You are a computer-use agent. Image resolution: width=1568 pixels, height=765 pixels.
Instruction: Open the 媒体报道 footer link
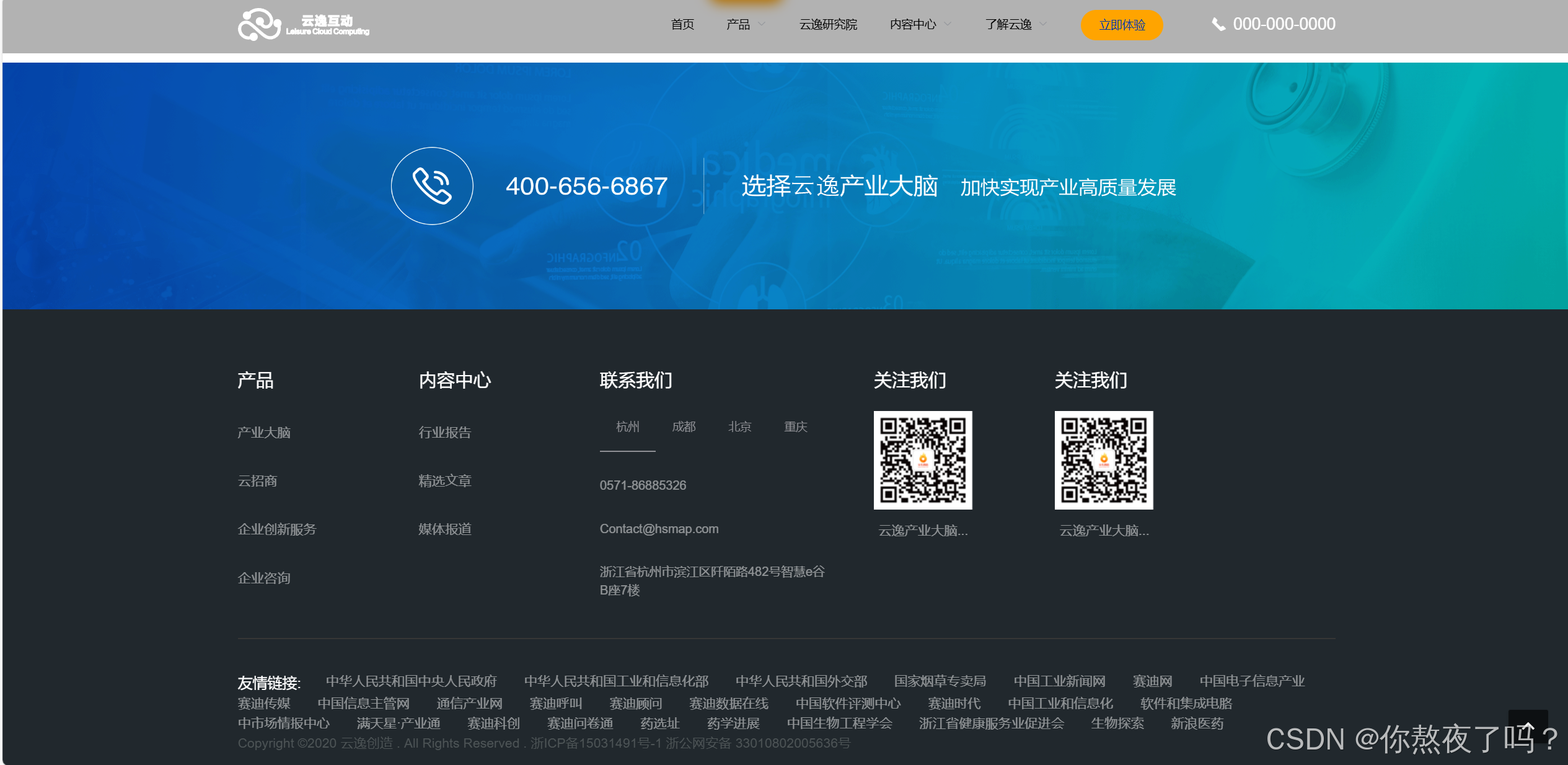click(x=445, y=529)
